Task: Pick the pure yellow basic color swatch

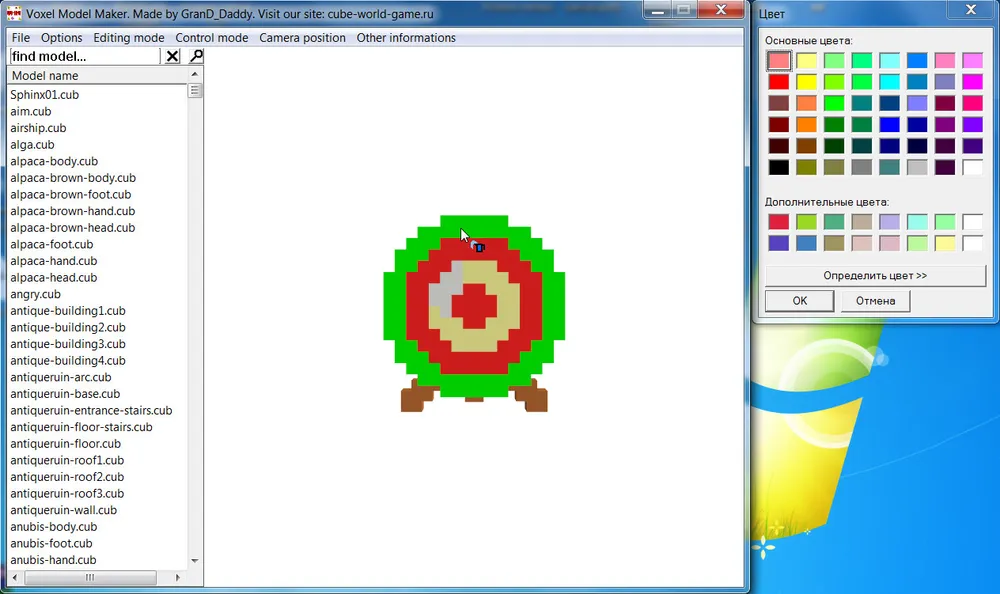Action: 806,82
